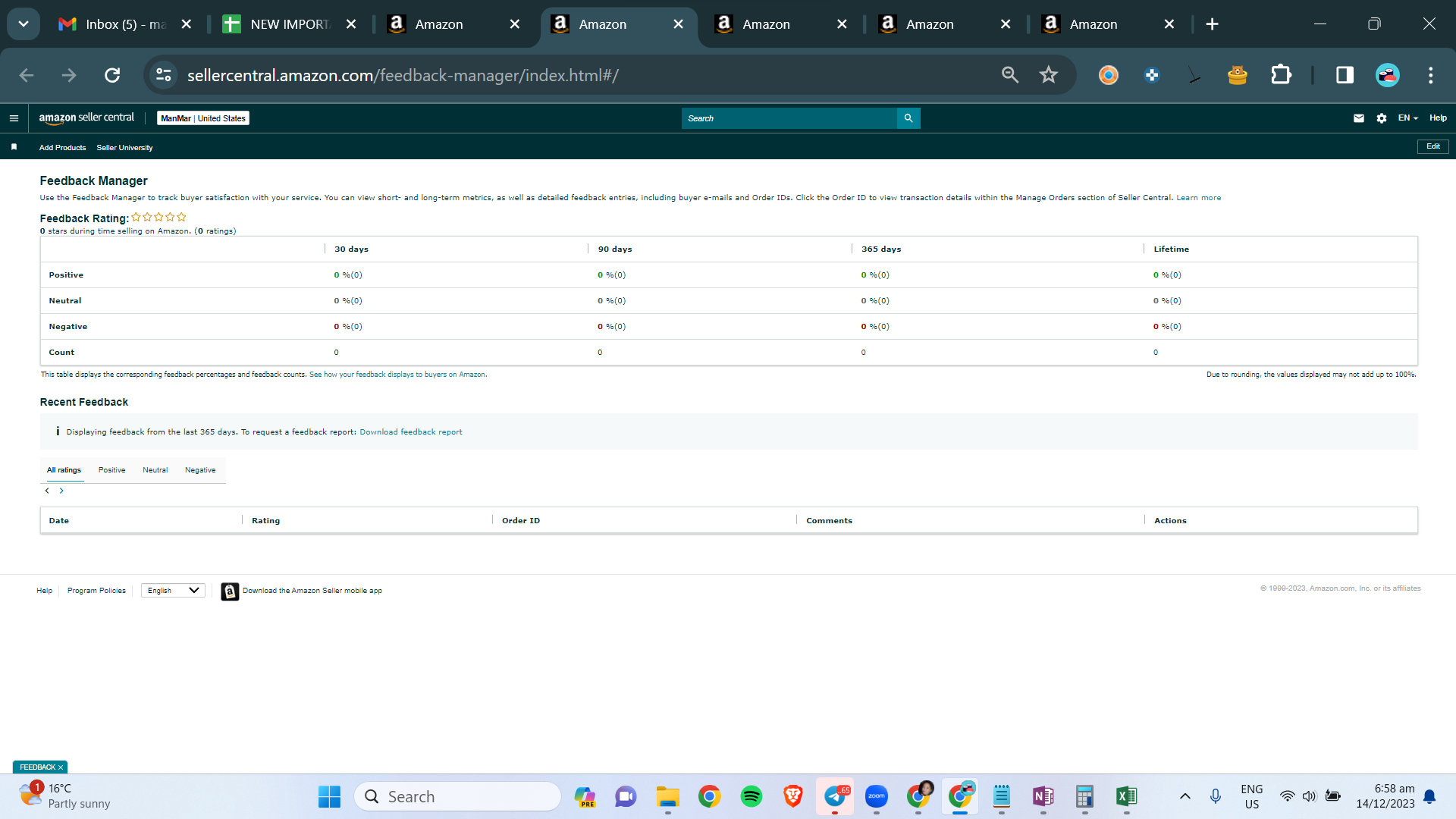Click the Download the Amazon Seller mobile app link
Image resolution: width=1456 pixels, height=819 pixels.
tap(312, 591)
